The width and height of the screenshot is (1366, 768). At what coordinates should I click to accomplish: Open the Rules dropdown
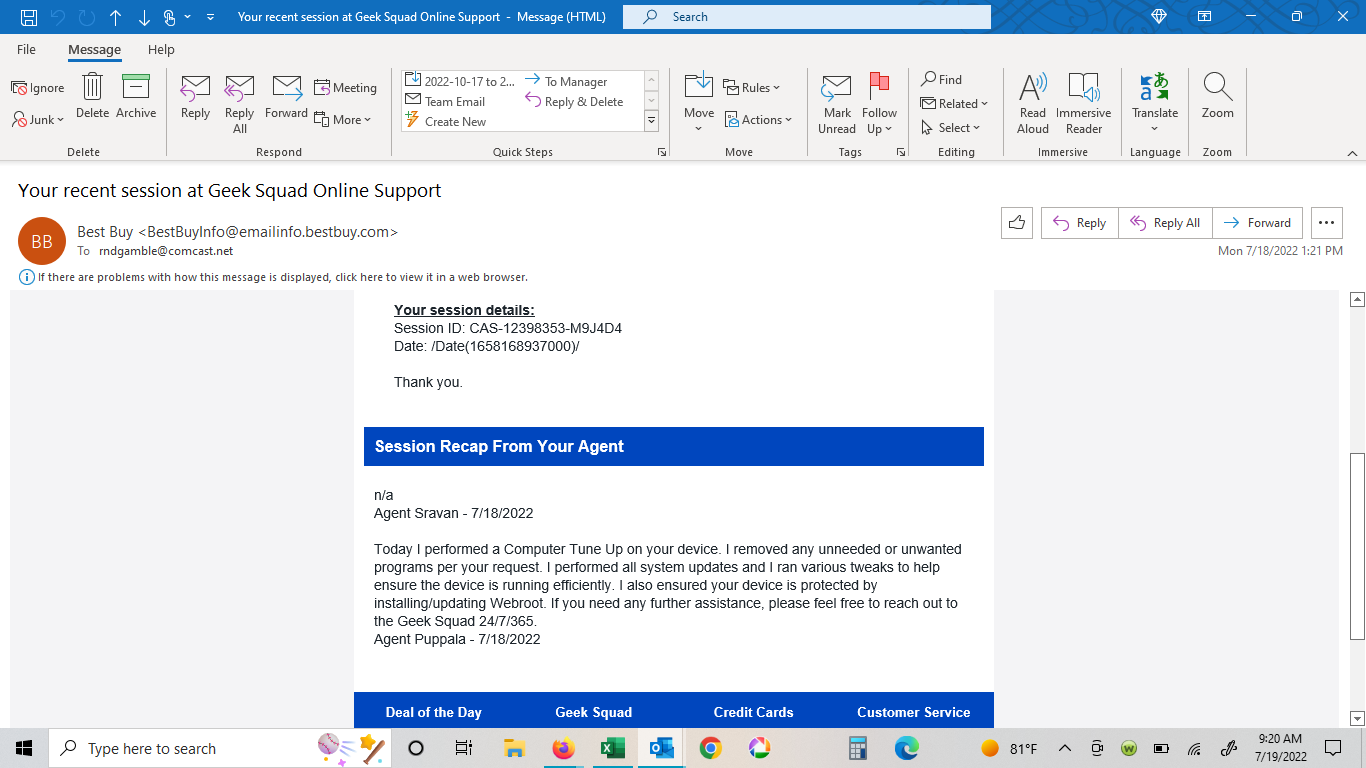(x=752, y=87)
